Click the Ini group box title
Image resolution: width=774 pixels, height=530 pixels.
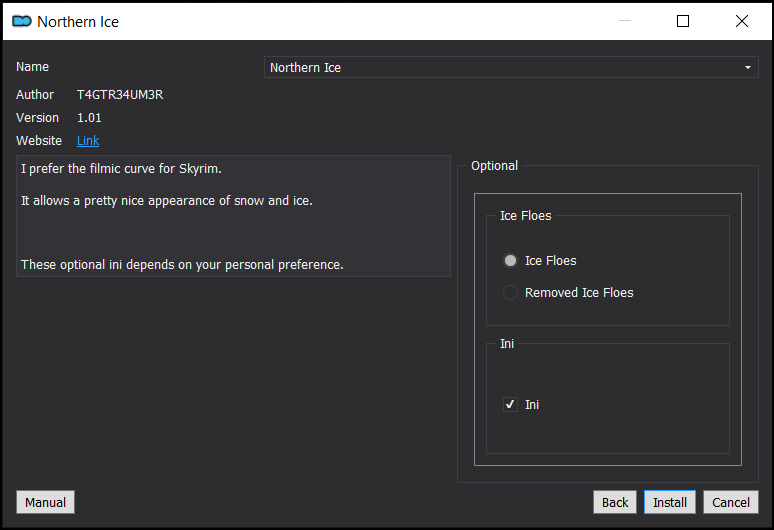click(507, 343)
